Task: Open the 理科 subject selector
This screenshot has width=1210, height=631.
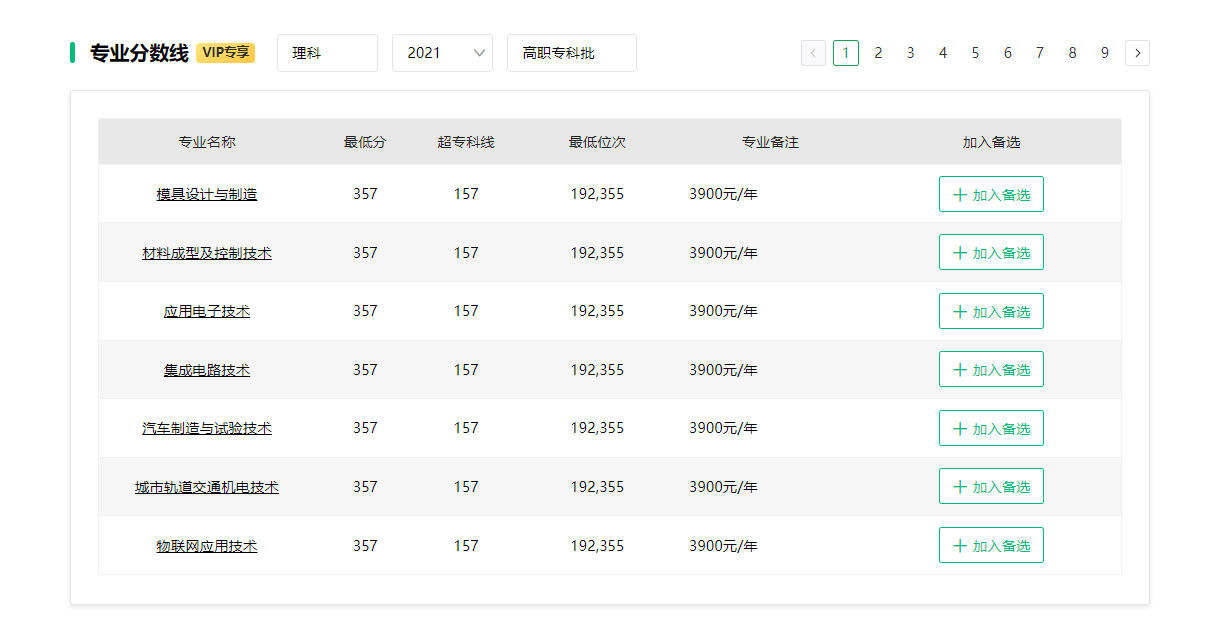Action: (327, 53)
